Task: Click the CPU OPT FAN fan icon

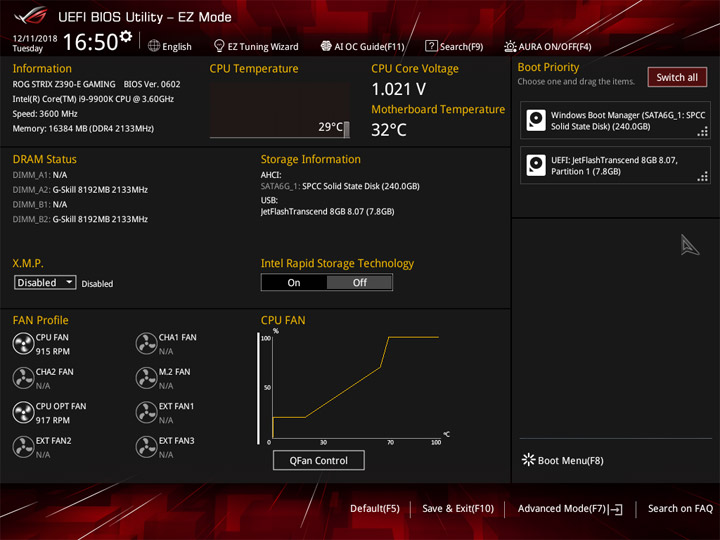Action: point(23,413)
